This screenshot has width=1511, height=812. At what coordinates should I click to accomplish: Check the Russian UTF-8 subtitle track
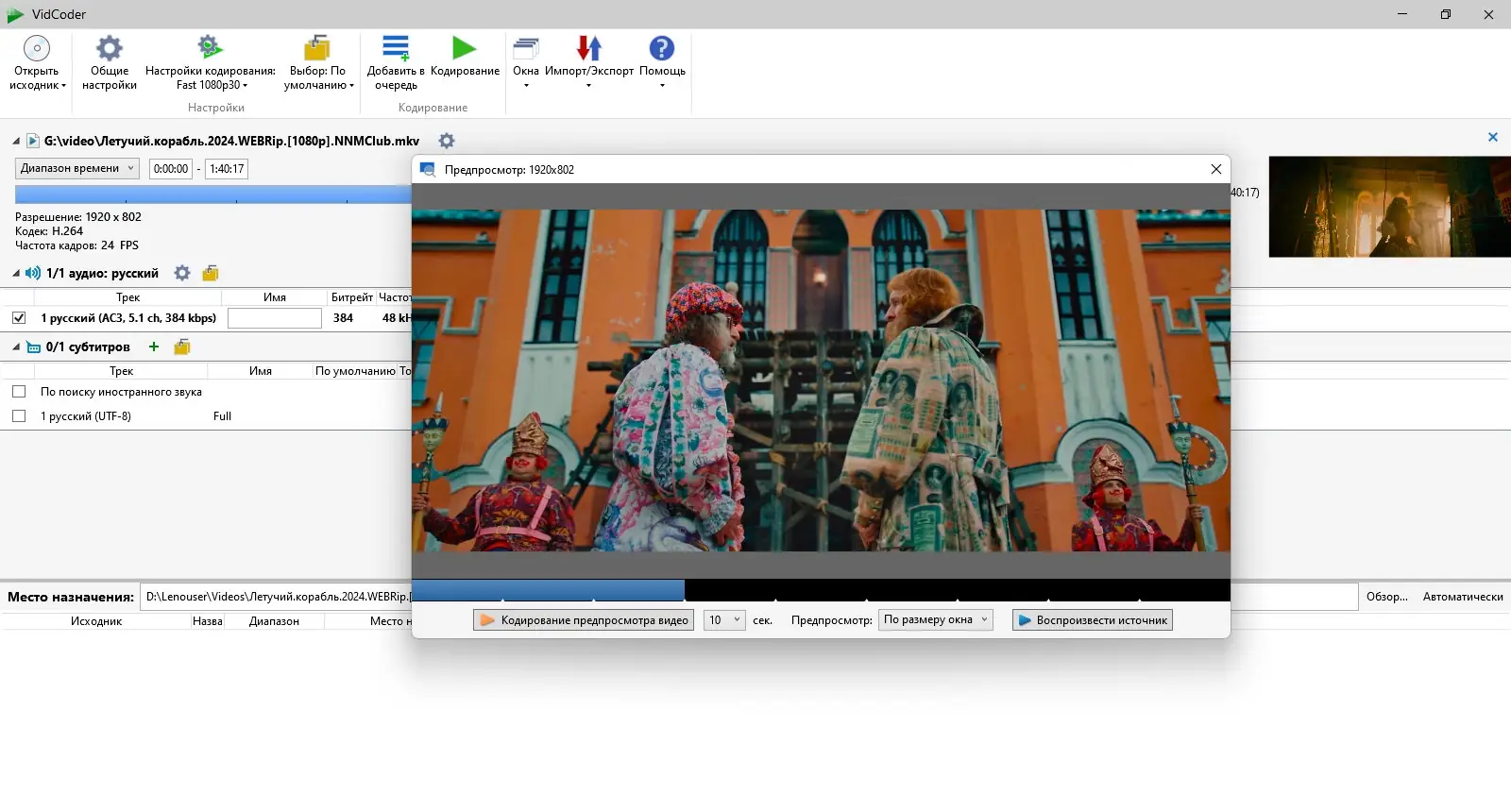coord(19,416)
